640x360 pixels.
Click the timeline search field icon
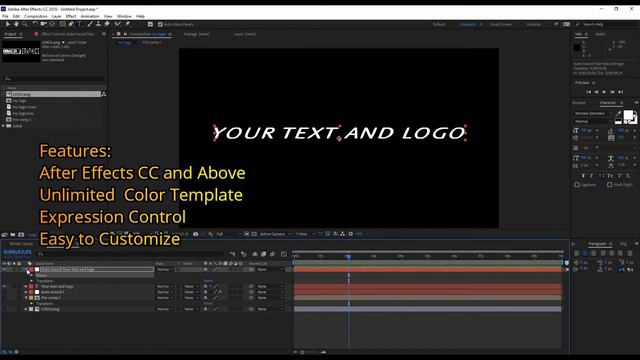40,254
